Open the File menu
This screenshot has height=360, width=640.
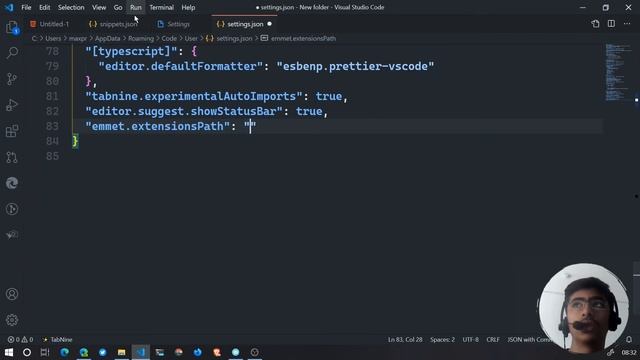26,7
